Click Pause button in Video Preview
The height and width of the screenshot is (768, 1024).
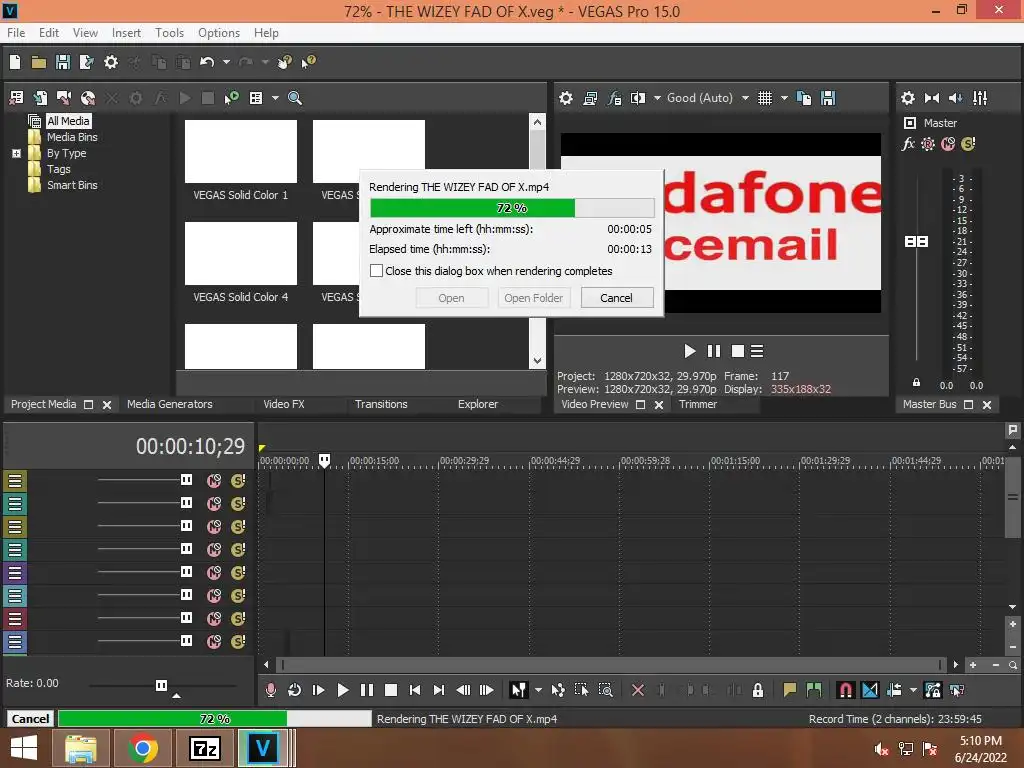pyautogui.click(x=714, y=351)
